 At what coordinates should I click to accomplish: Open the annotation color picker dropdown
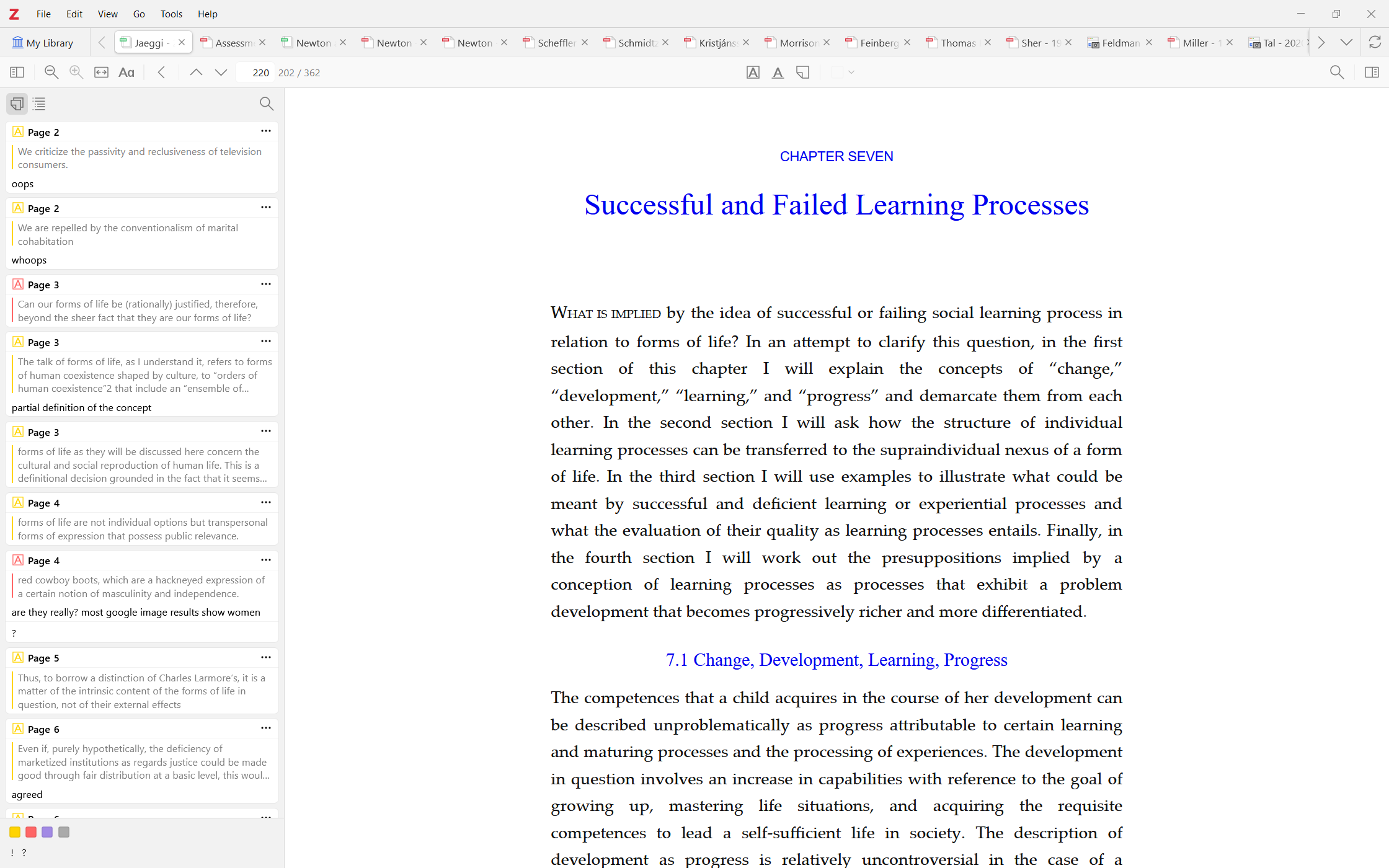click(843, 73)
